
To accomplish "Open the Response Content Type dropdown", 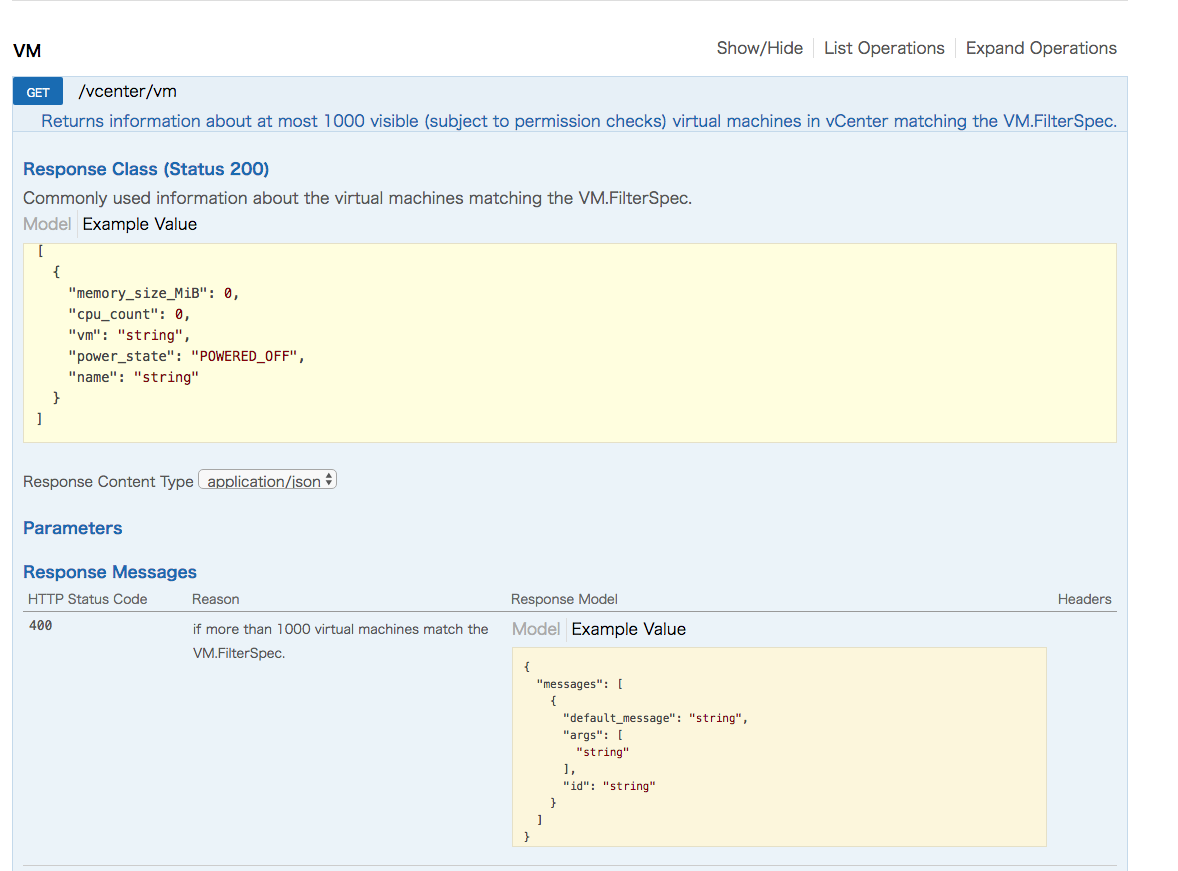I will pos(266,480).
